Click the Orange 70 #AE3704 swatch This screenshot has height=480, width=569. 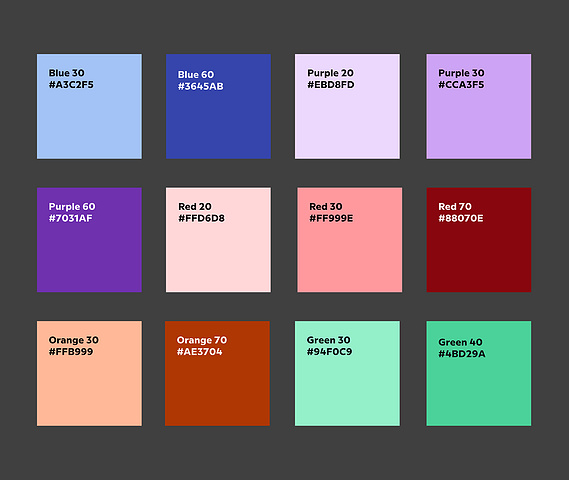point(217,373)
